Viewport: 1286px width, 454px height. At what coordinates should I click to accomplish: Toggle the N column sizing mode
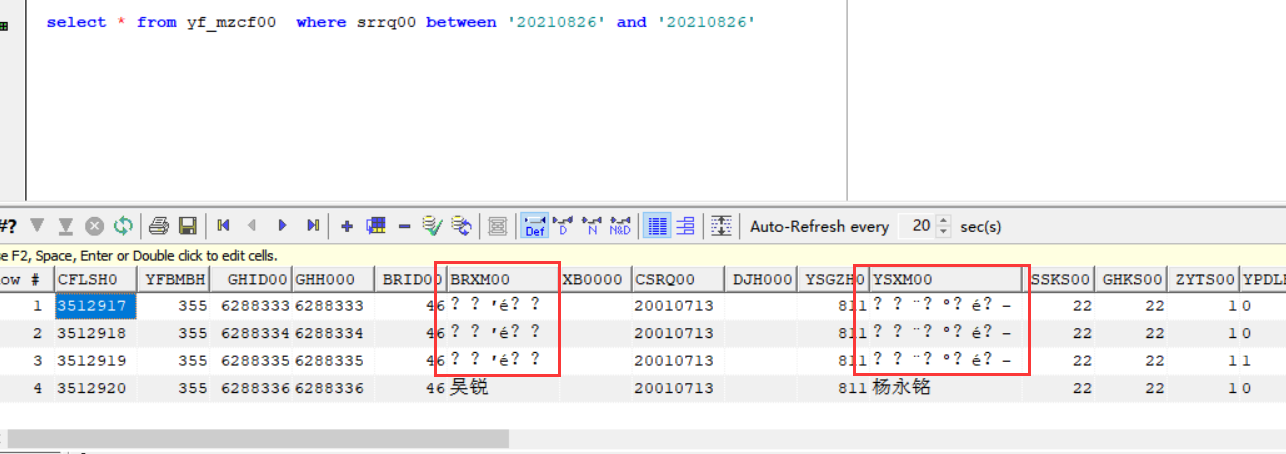592,225
